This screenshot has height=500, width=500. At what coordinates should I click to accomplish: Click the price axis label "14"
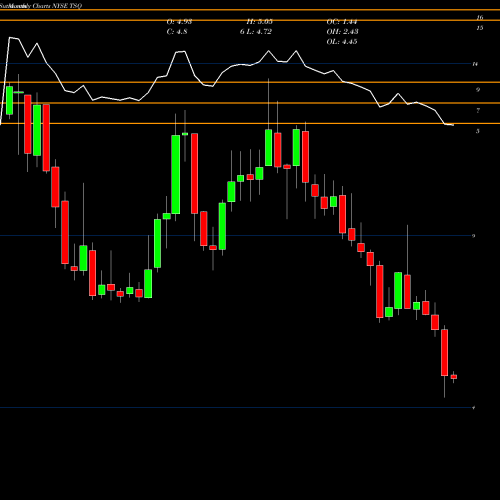475,64
